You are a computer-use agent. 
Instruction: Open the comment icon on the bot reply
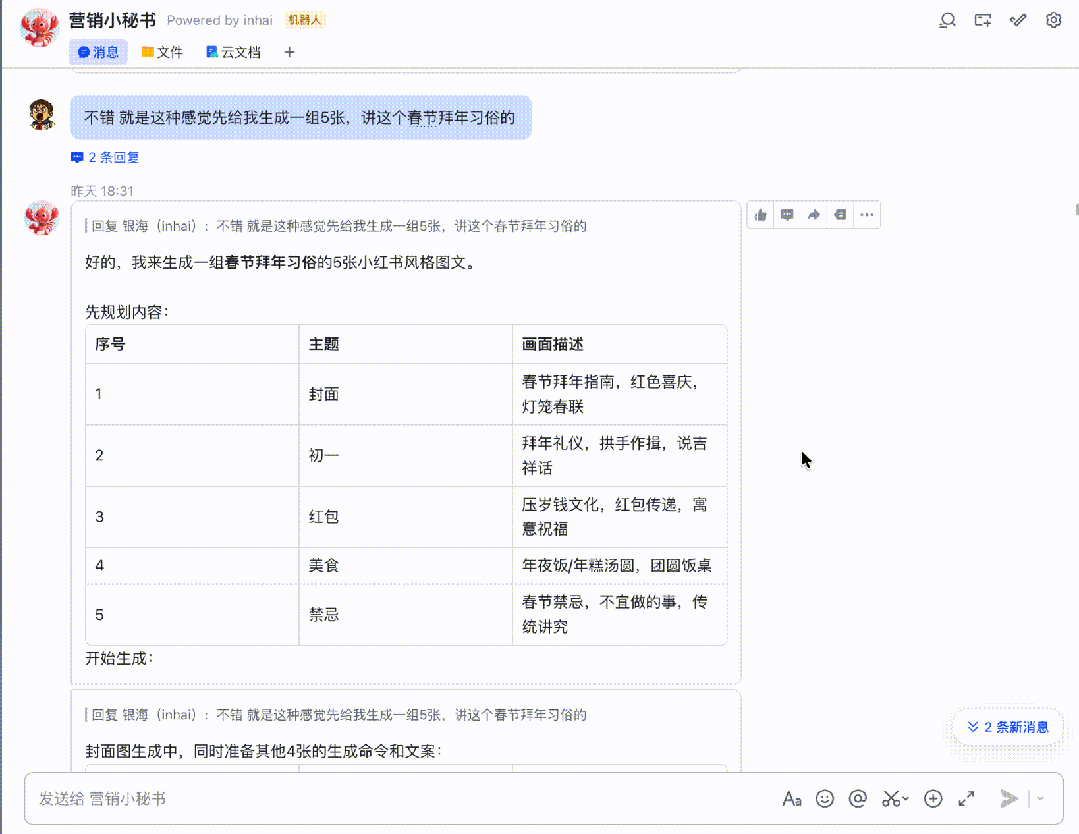[x=787, y=214]
